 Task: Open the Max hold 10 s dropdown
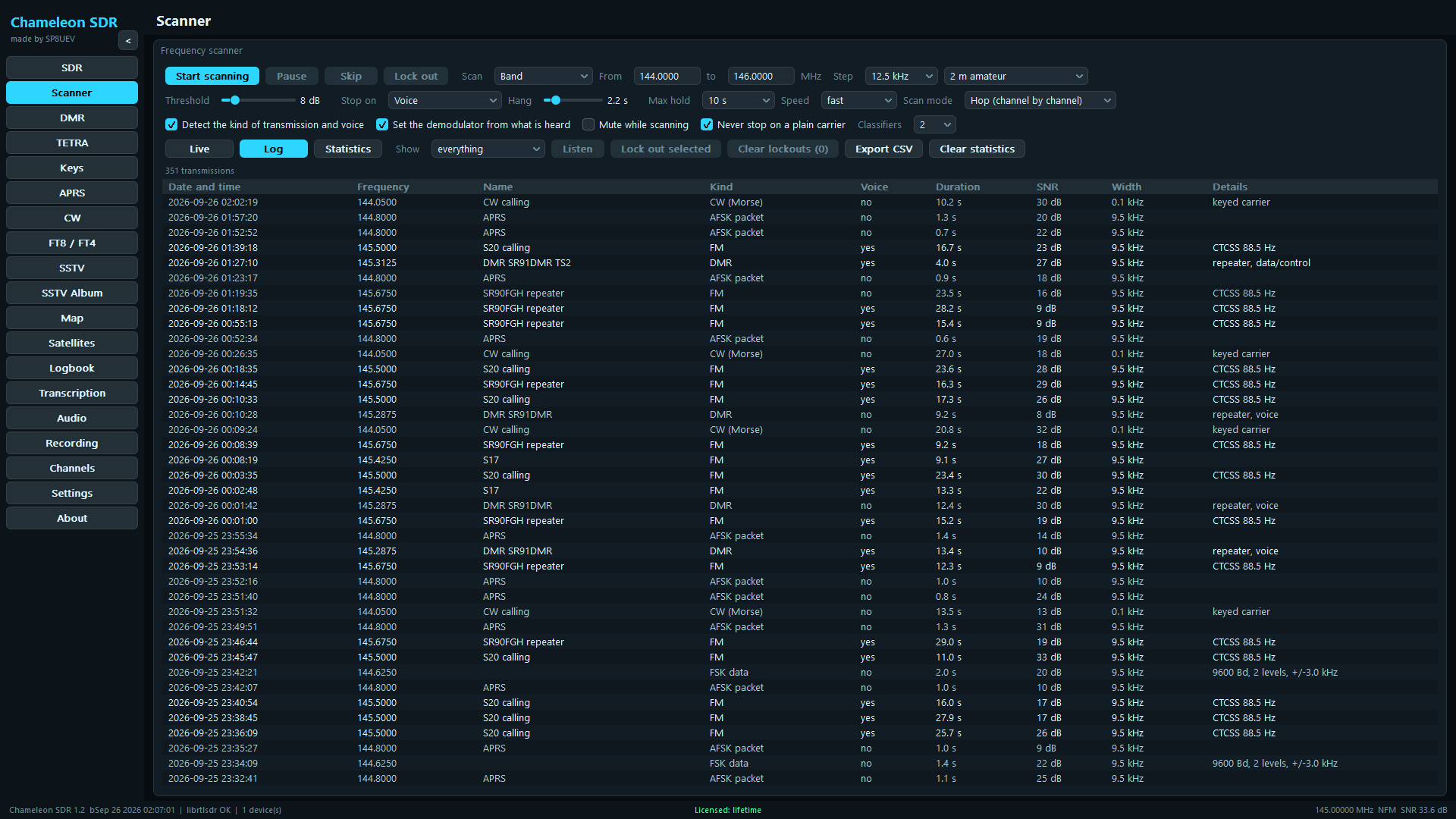click(739, 101)
